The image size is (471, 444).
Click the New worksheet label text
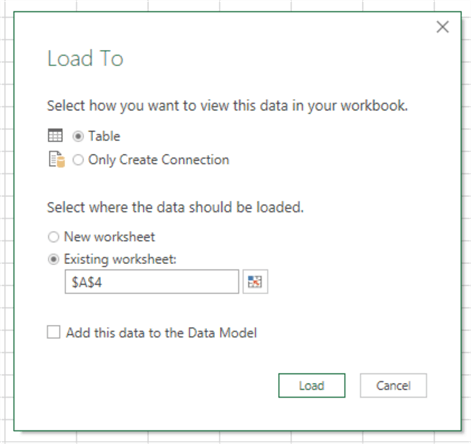pos(109,237)
